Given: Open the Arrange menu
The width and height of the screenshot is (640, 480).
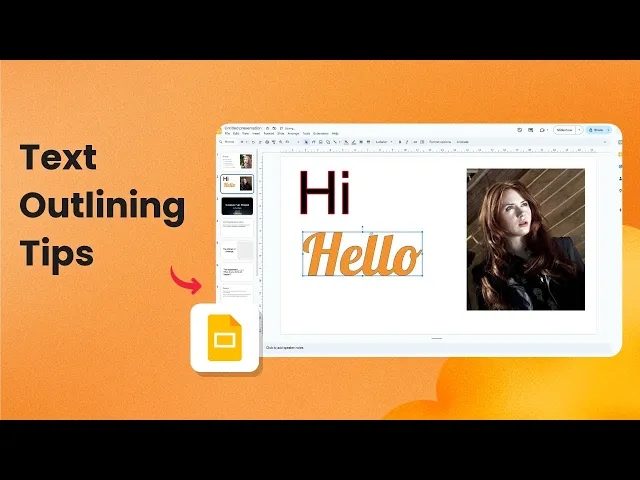Looking at the screenshot, I should pyautogui.click(x=293, y=133).
